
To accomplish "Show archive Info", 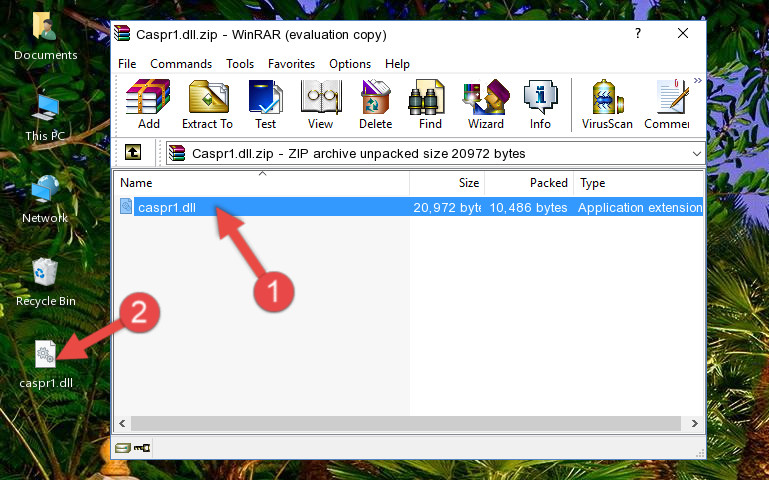I will (540, 104).
